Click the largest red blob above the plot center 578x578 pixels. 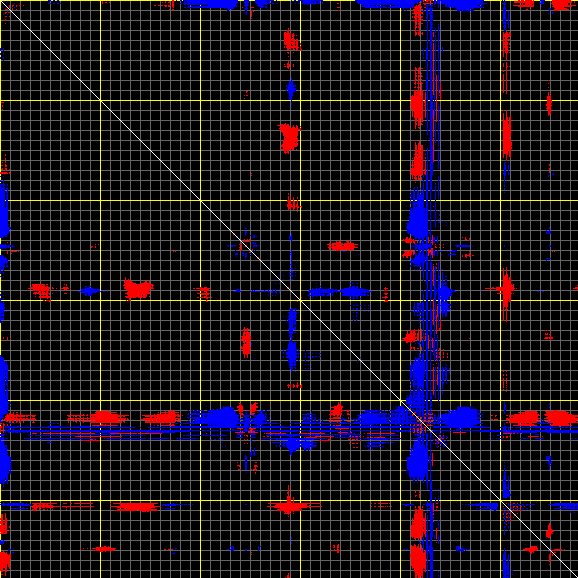[289, 138]
